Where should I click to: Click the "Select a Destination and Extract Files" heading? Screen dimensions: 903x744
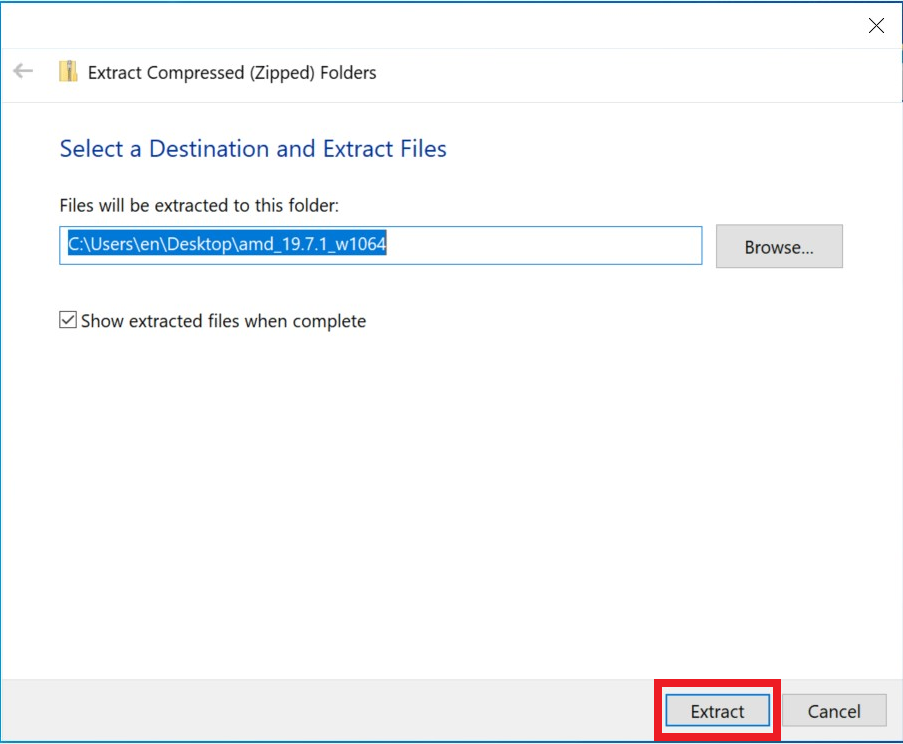pos(253,149)
